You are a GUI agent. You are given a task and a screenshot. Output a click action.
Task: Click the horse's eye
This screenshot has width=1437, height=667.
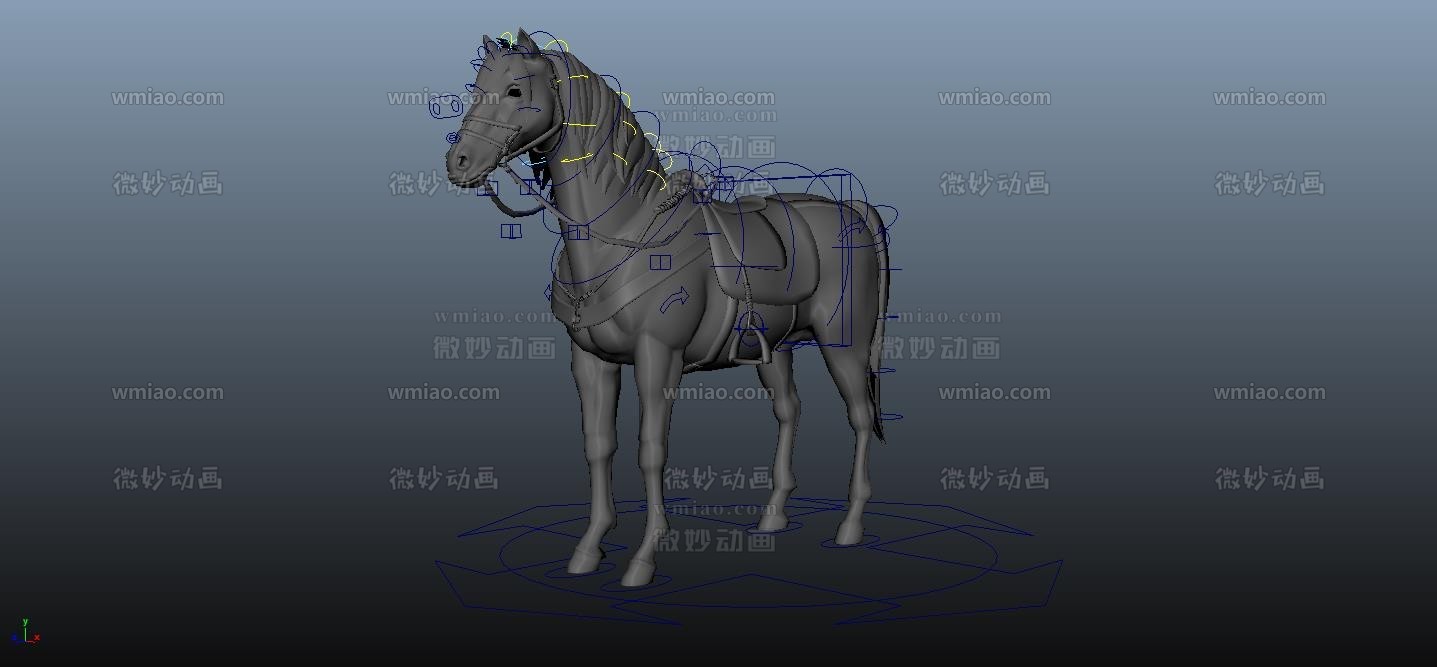[x=513, y=92]
